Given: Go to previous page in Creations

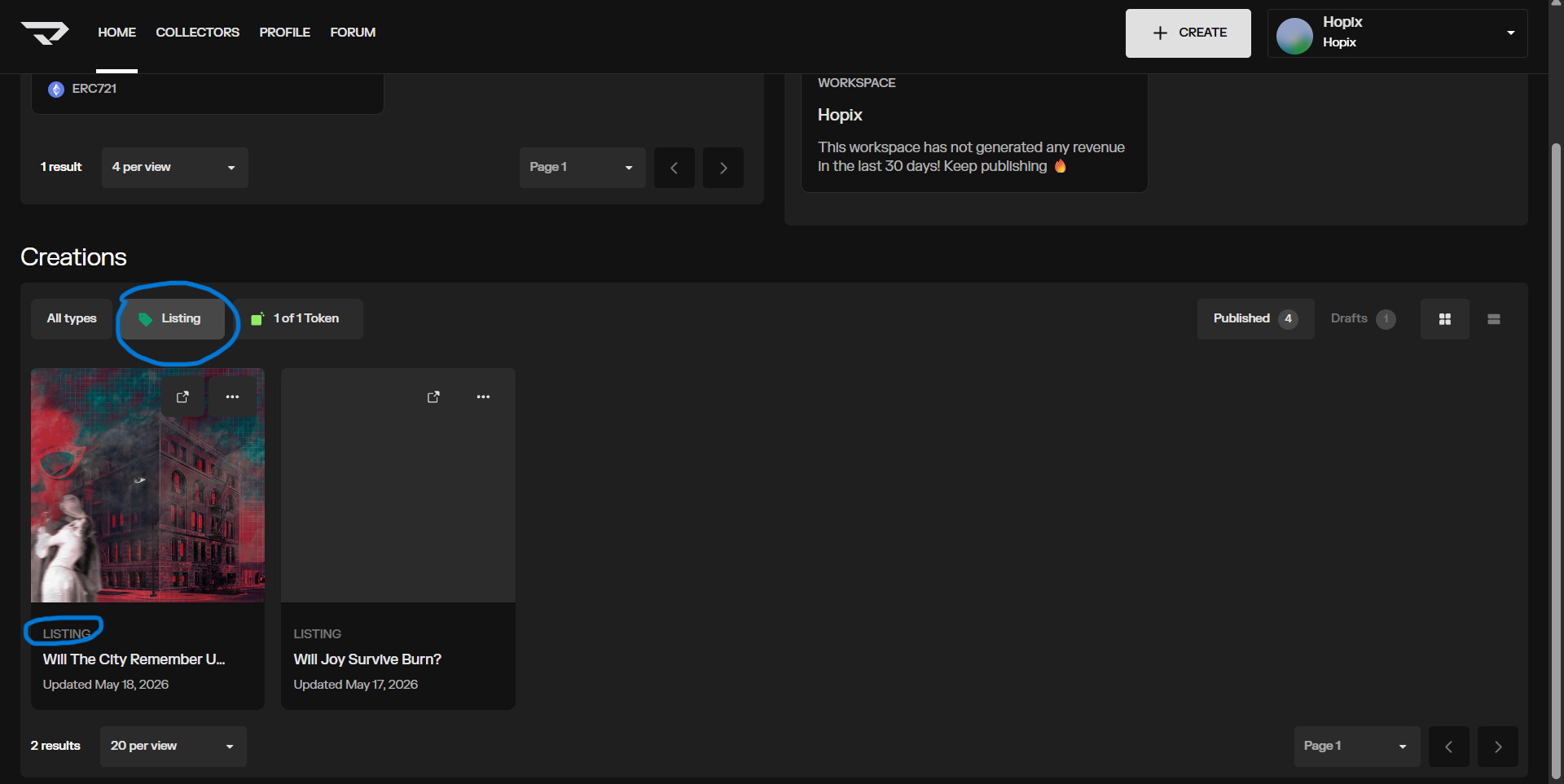Looking at the screenshot, I should [1449, 747].
